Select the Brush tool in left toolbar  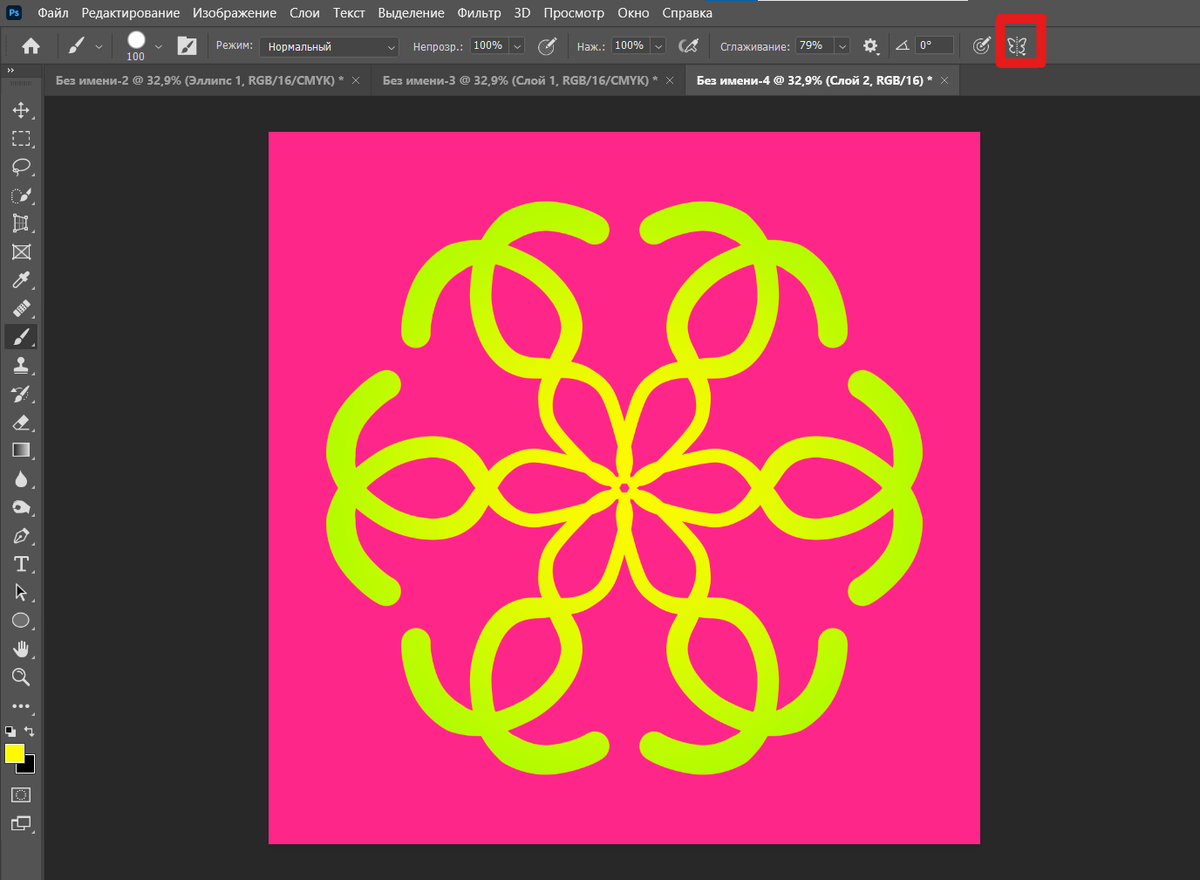pyautogui.click(x=21, y=337)
